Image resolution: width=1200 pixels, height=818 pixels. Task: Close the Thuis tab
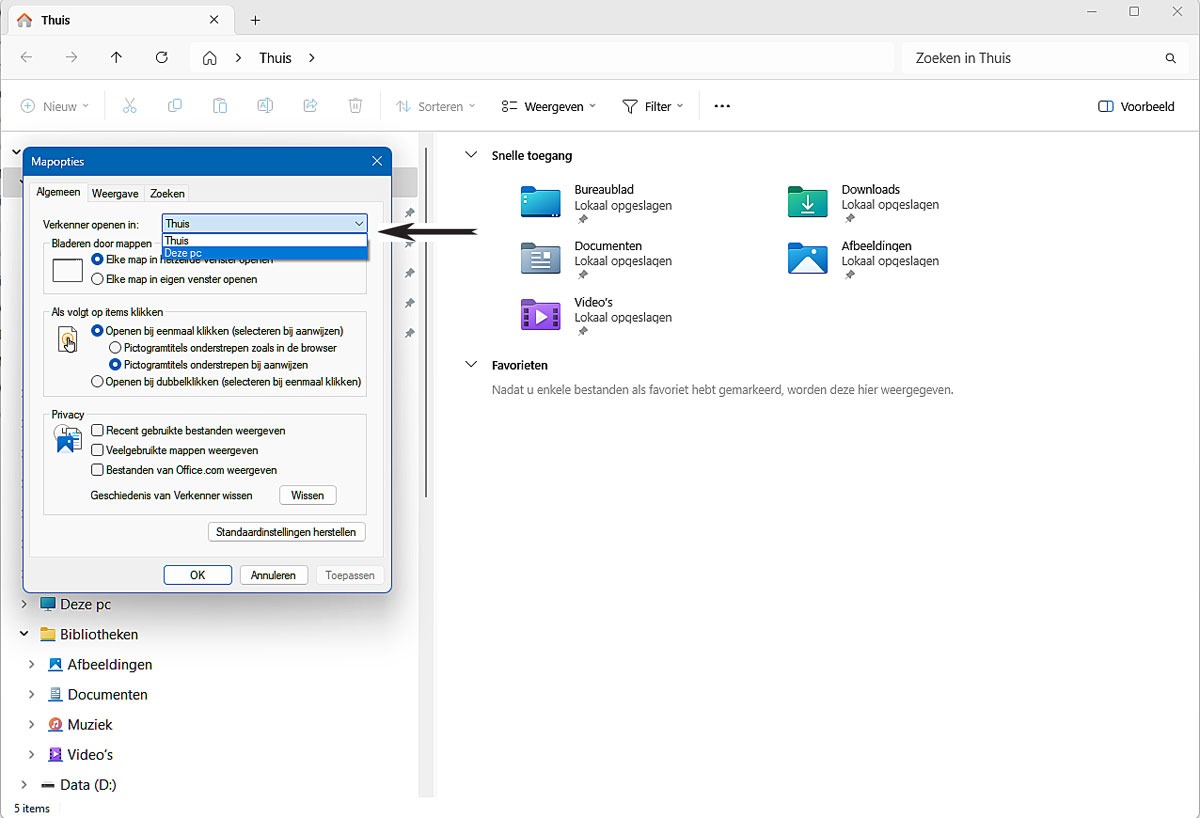(x=214, y=20)
